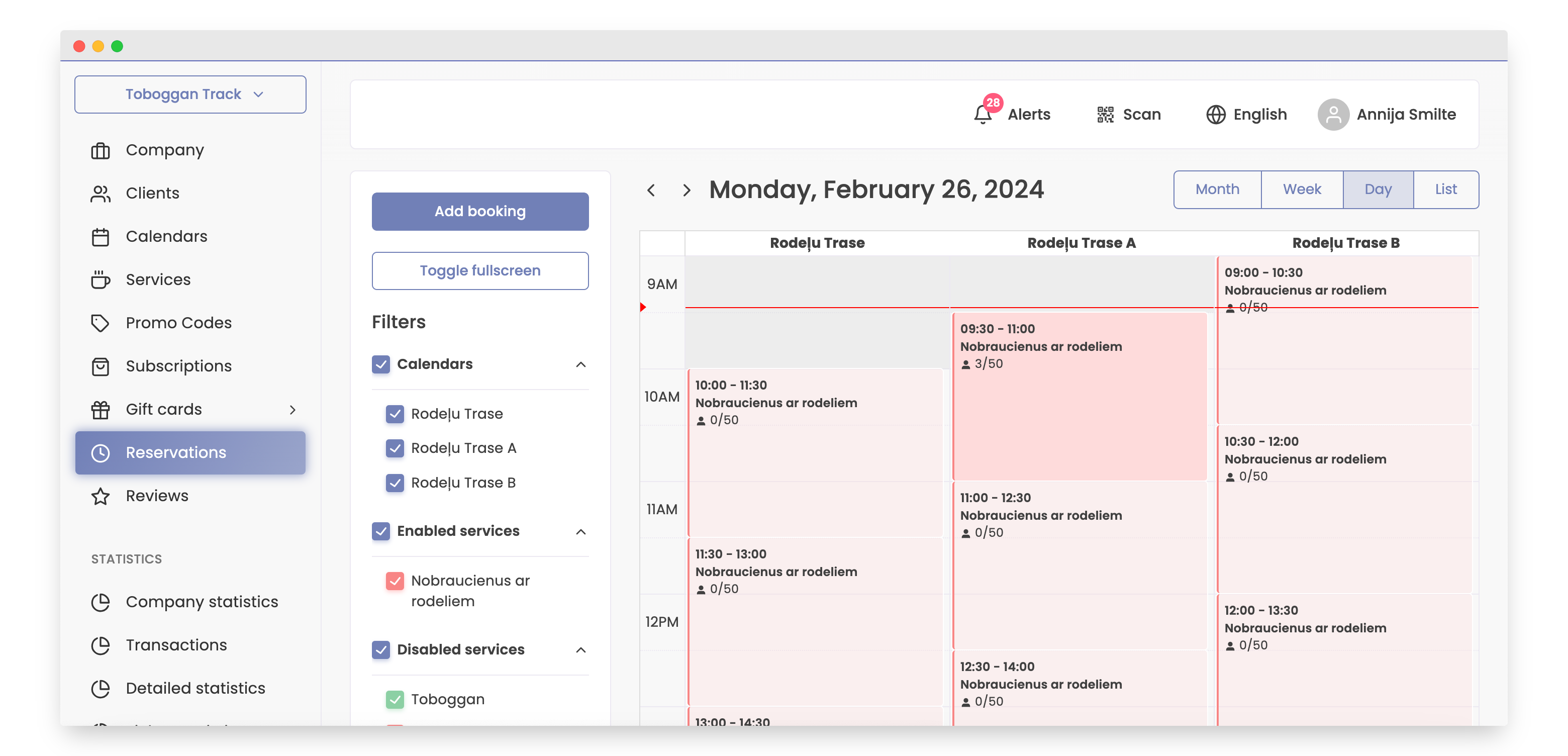Go to next day arrow
The image size is (1568, 756).
tap(686, 190)
